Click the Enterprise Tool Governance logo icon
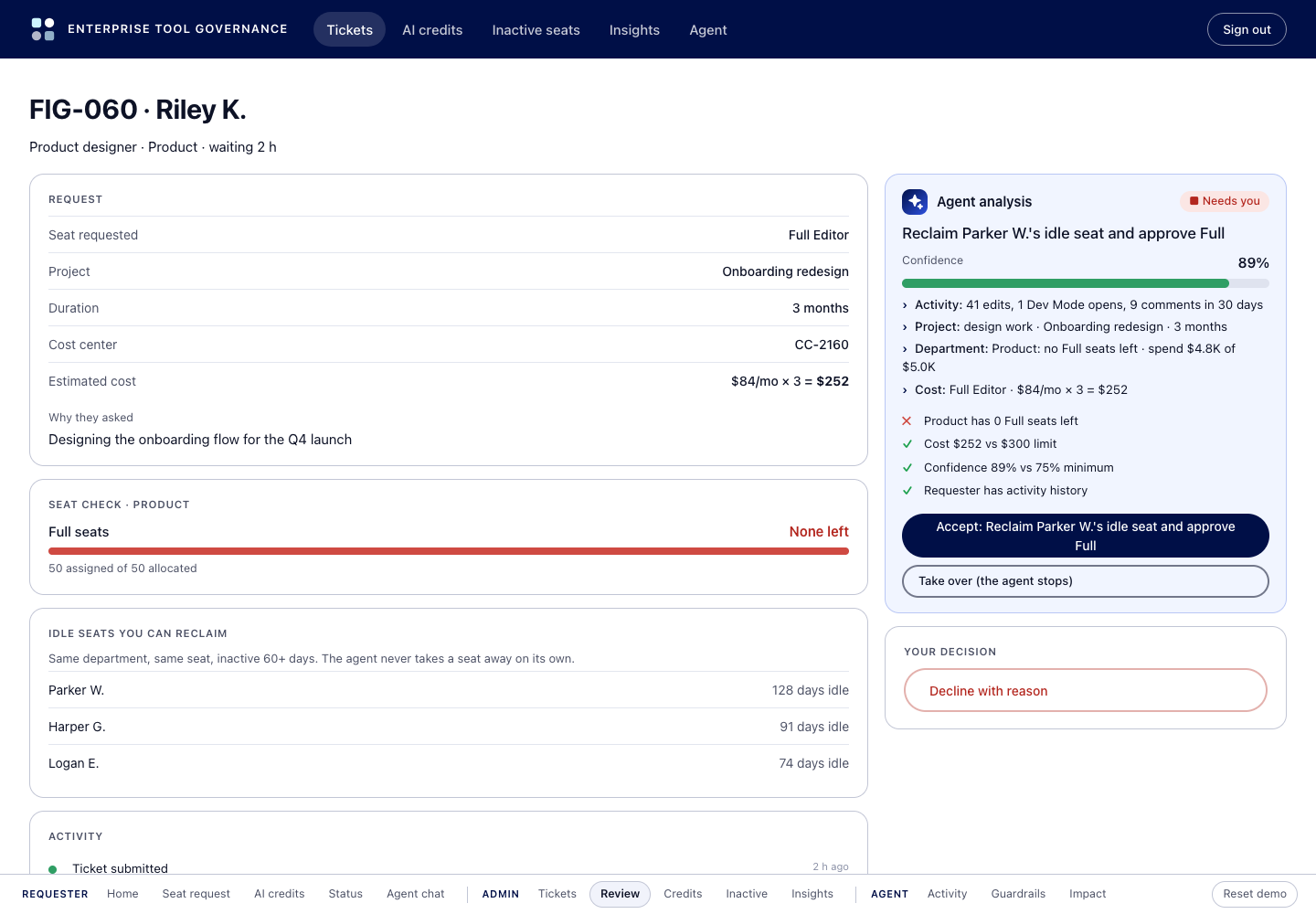The width and height of the screenshot is (1316, 914). tap(43, 29)
